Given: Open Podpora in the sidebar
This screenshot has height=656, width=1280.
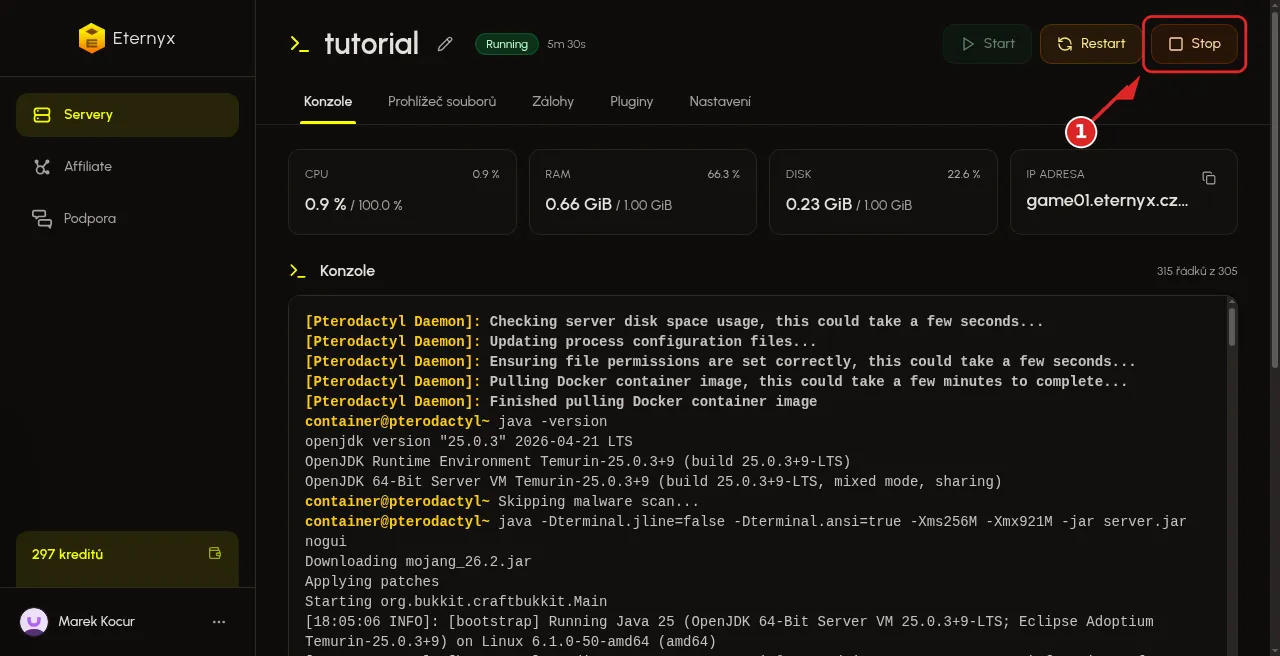Looking at the screenshot, I should point(127,219).
